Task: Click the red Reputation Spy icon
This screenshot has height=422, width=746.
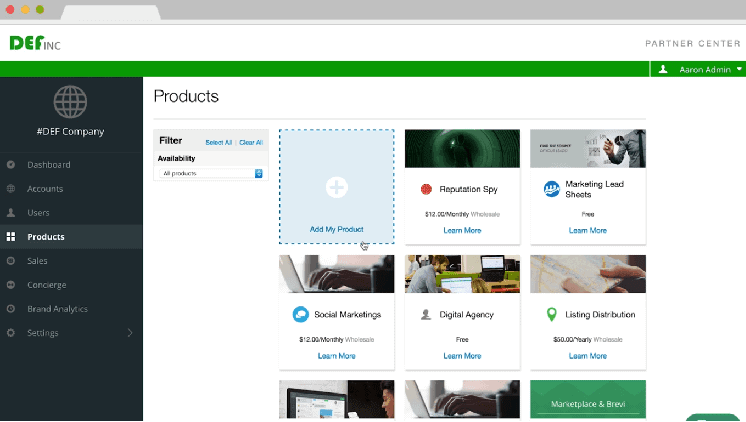Action: (x=426, y=189)
